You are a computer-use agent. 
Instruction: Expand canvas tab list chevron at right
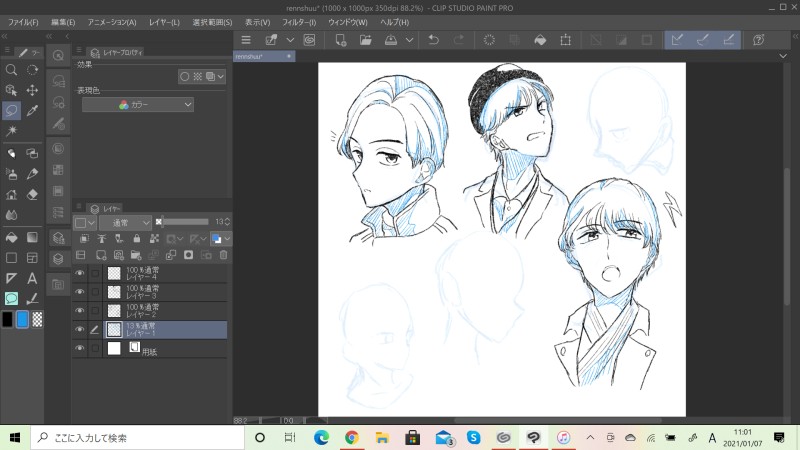click(783, 56)
